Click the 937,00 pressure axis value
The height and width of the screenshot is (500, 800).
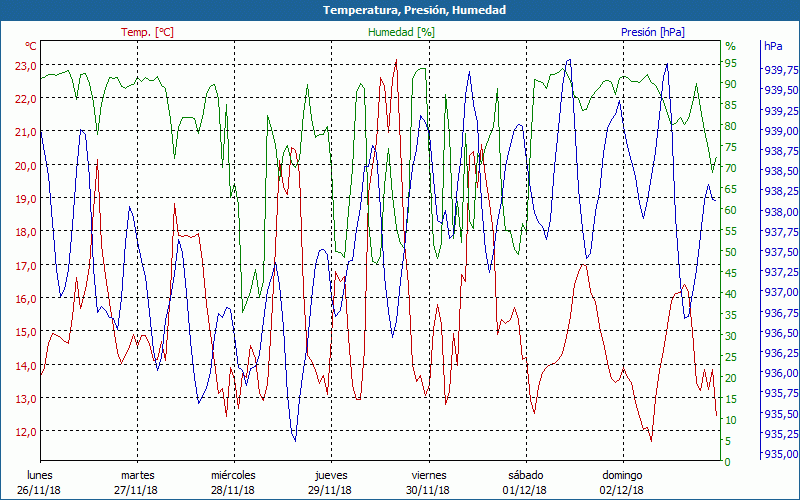781,292
